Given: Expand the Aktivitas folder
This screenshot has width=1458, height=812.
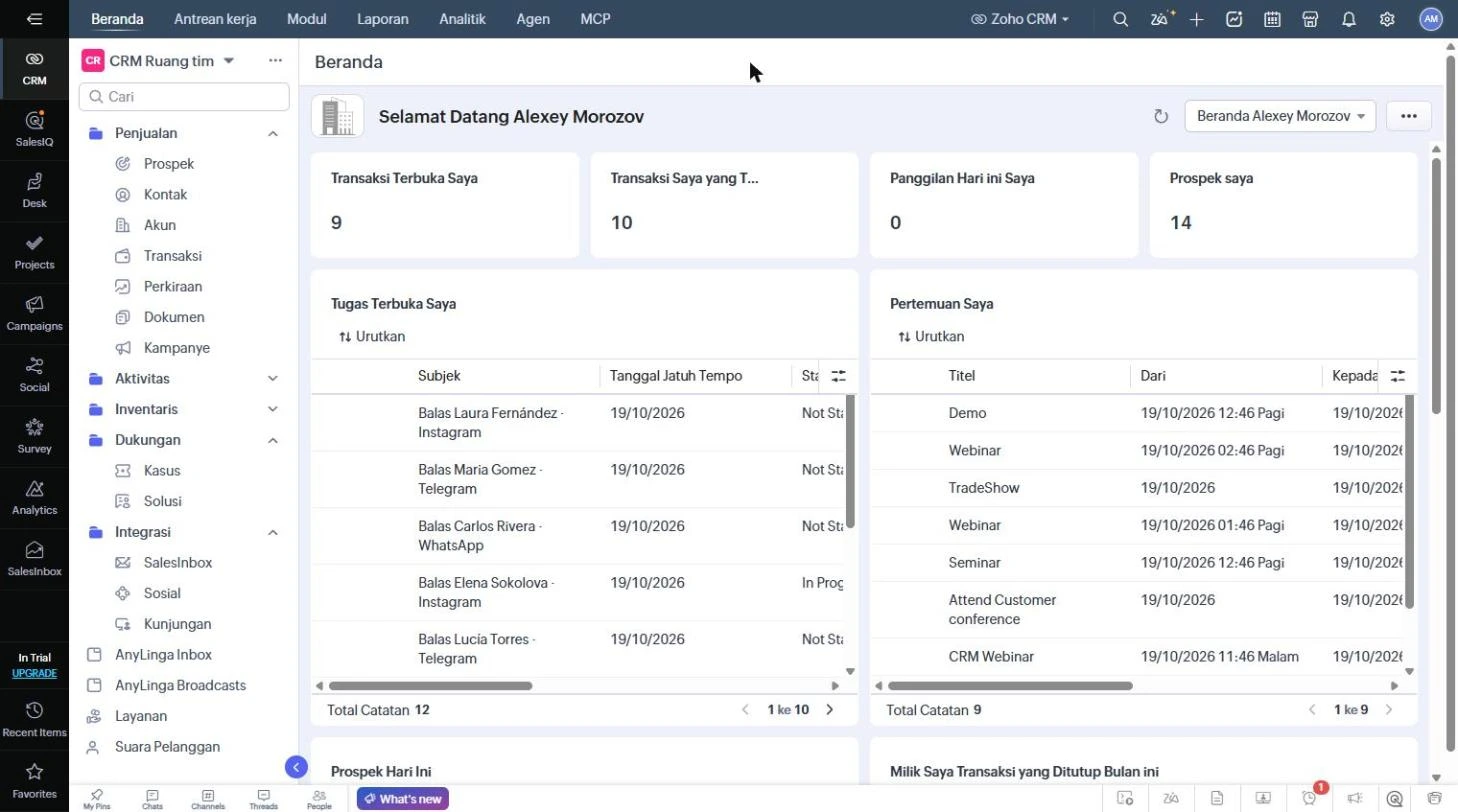Looking at the screenshot, I should pos(273,379).
